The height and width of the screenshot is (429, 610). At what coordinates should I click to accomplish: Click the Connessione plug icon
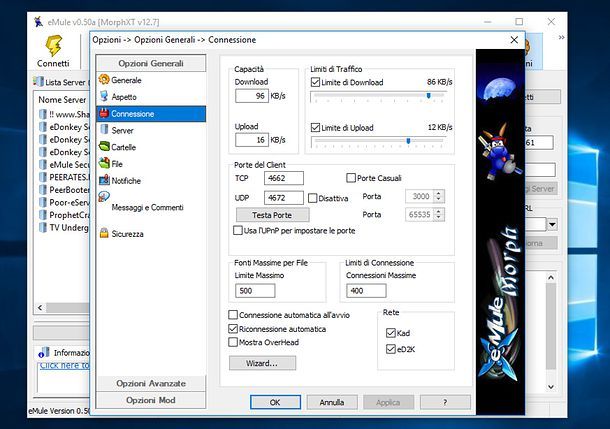[x=104, y=114]
